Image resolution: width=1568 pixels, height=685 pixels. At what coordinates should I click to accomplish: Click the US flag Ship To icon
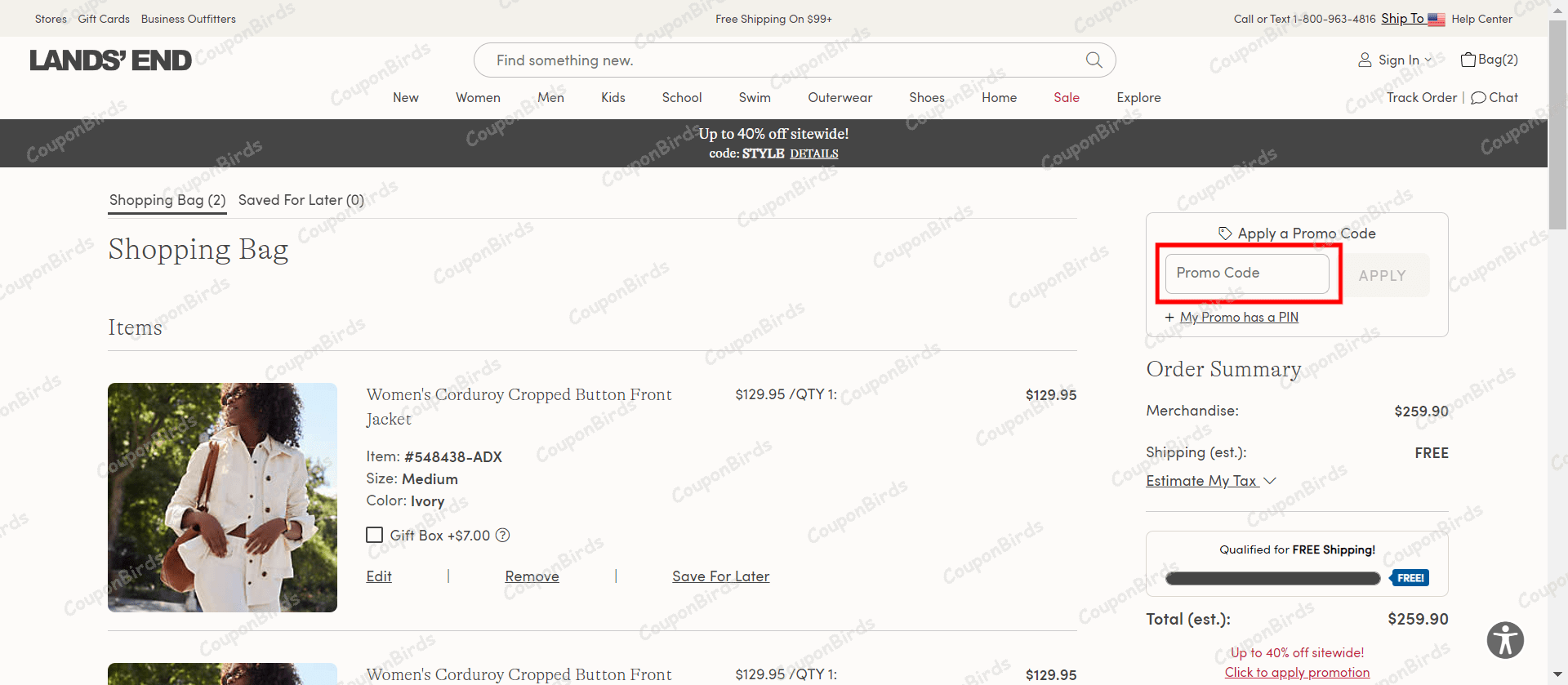pyautogui.click(x=1437, y=19)
